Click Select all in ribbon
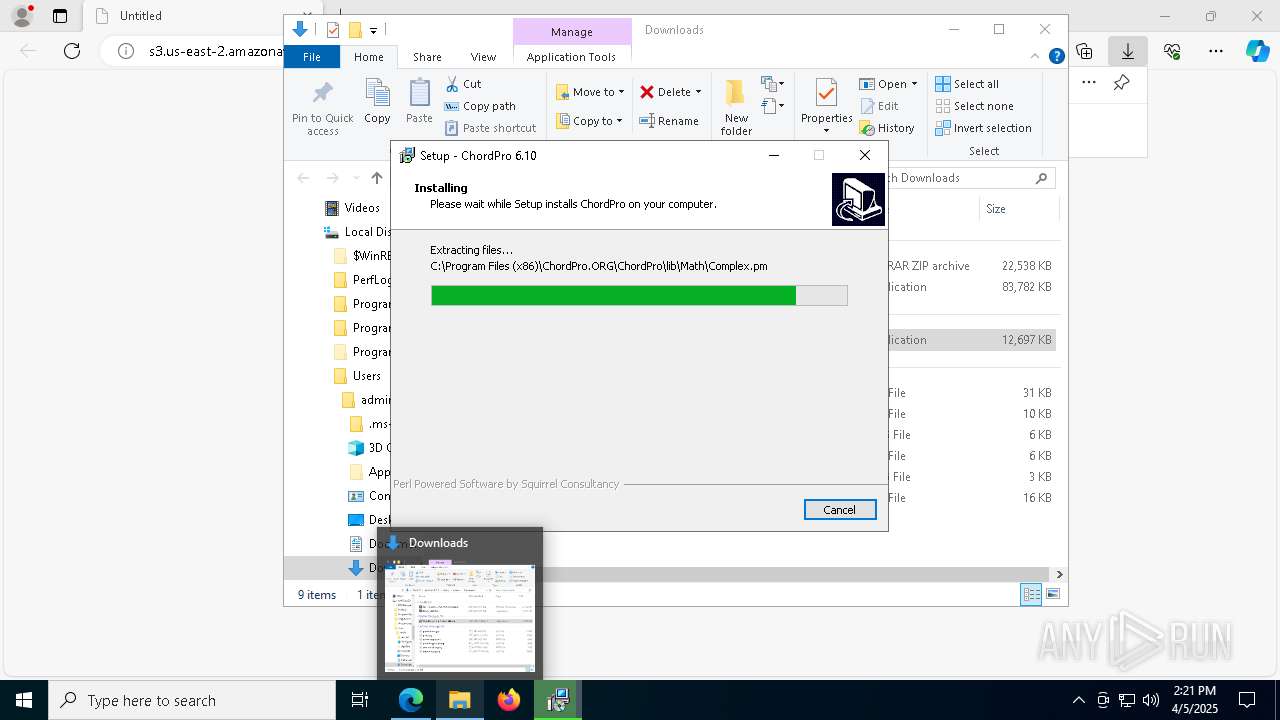 (x=967, y=84)
